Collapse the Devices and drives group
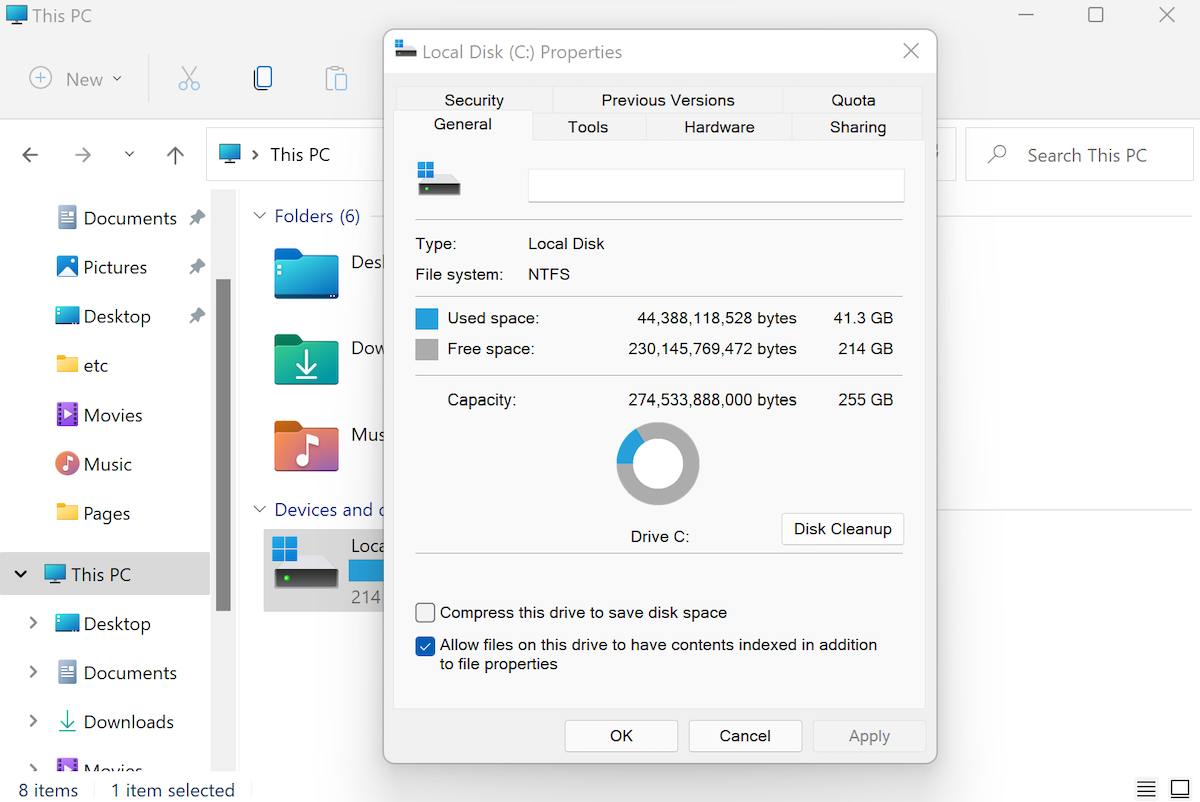Image resolution: width=1200 pixels, height=802 pixels. coord(260,510)
